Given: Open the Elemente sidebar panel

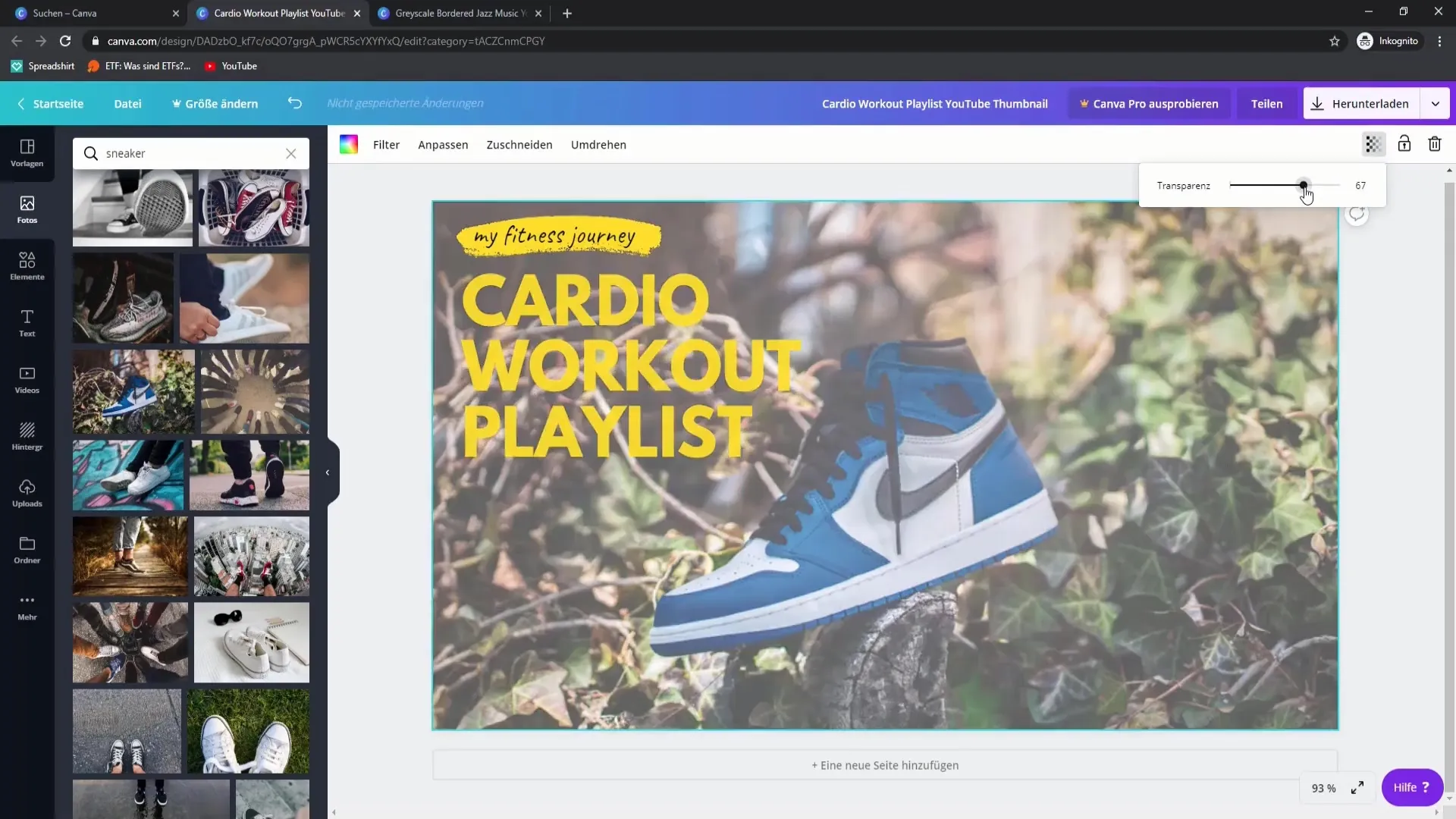Looking at the screenshot, I should (x=27, y=267).
